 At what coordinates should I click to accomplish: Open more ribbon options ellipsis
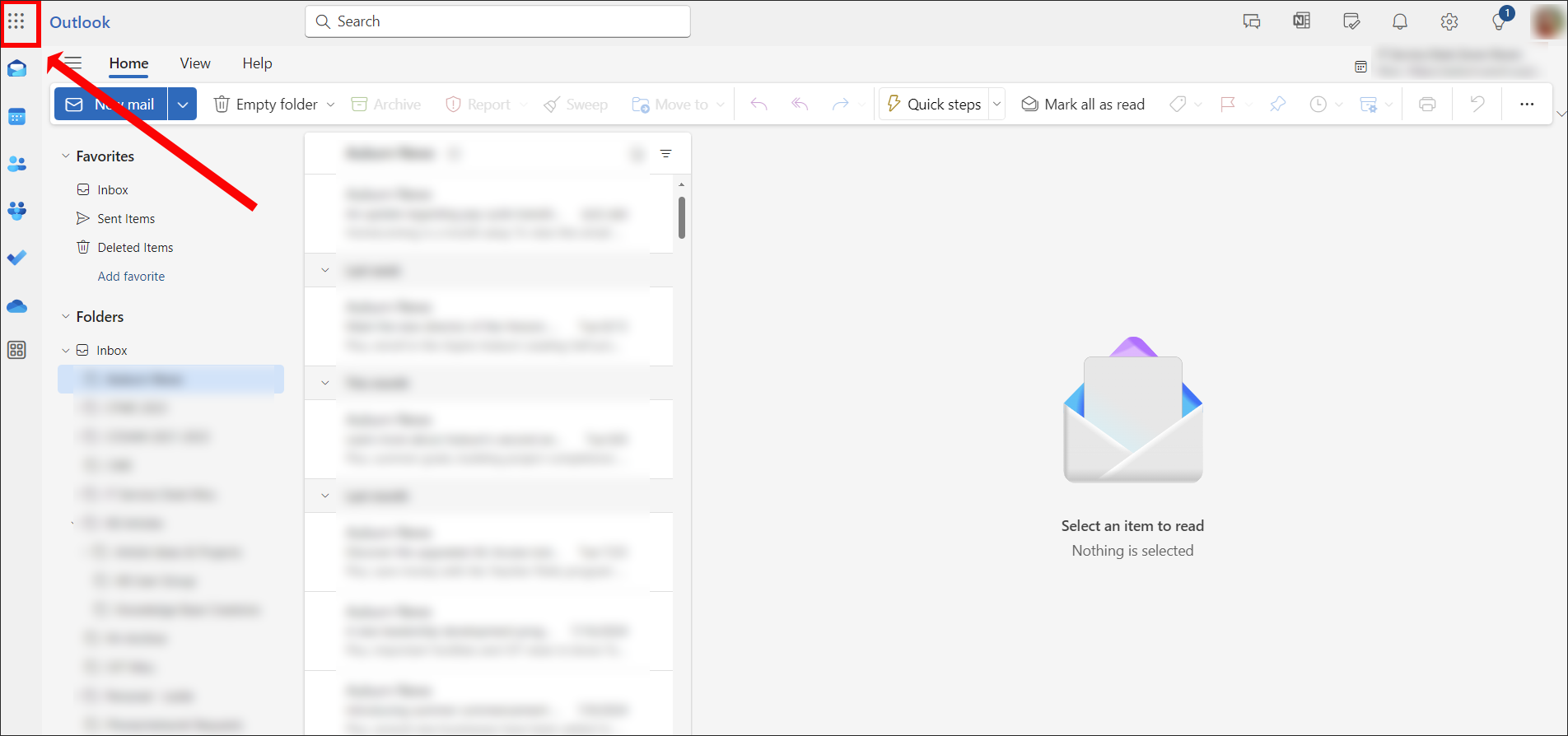point(1527,105)
